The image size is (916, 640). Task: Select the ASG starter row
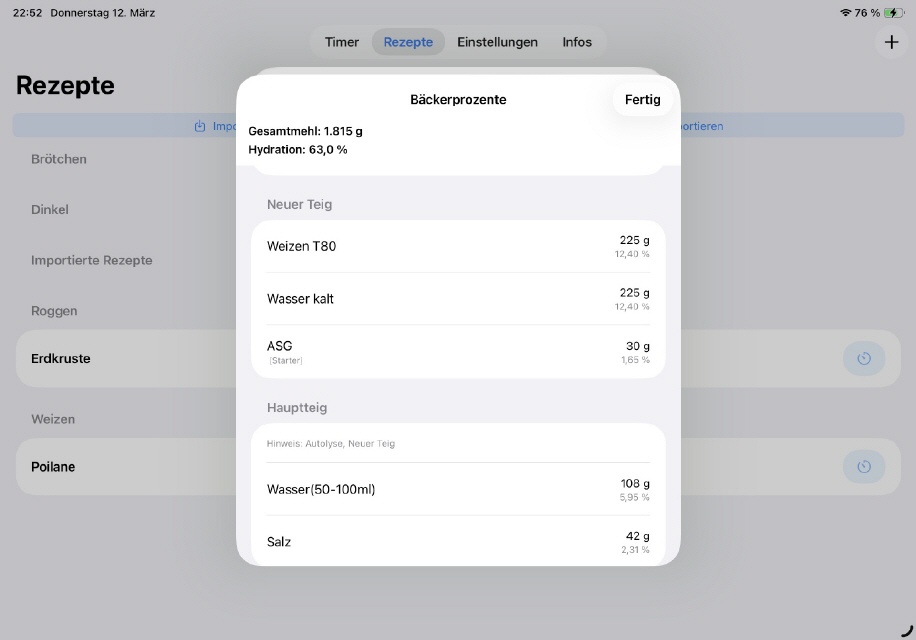[x=458, y=351]
